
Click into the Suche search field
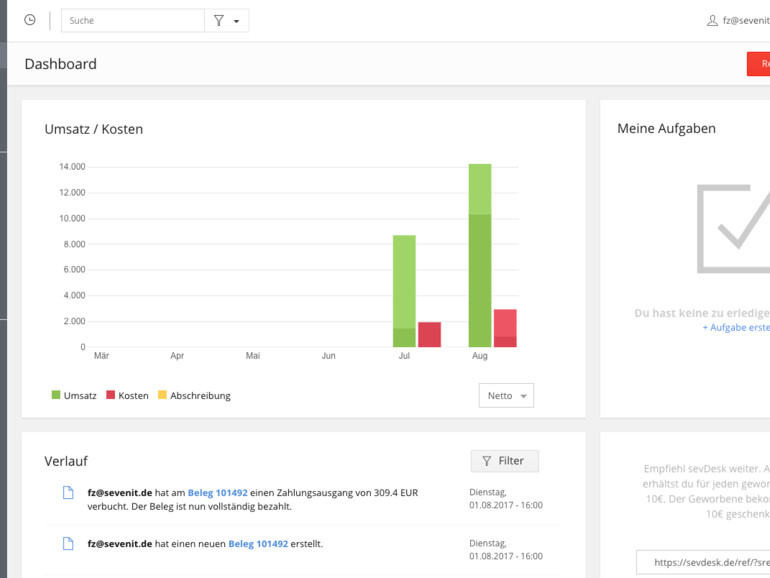point(133,21)
